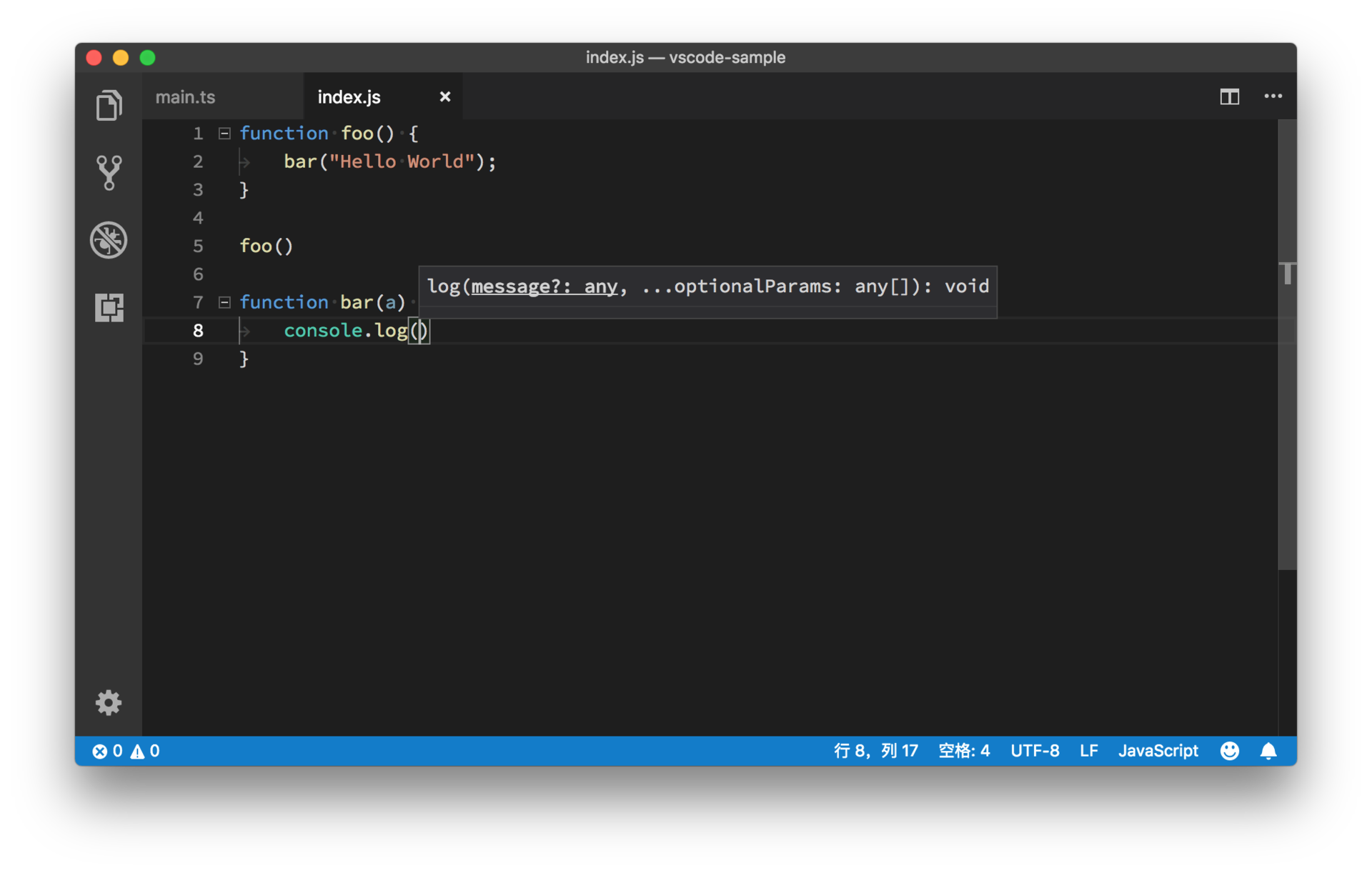Change the UTF-8 file encoding
This screenshot has width=1372, height=873.
1034,751
